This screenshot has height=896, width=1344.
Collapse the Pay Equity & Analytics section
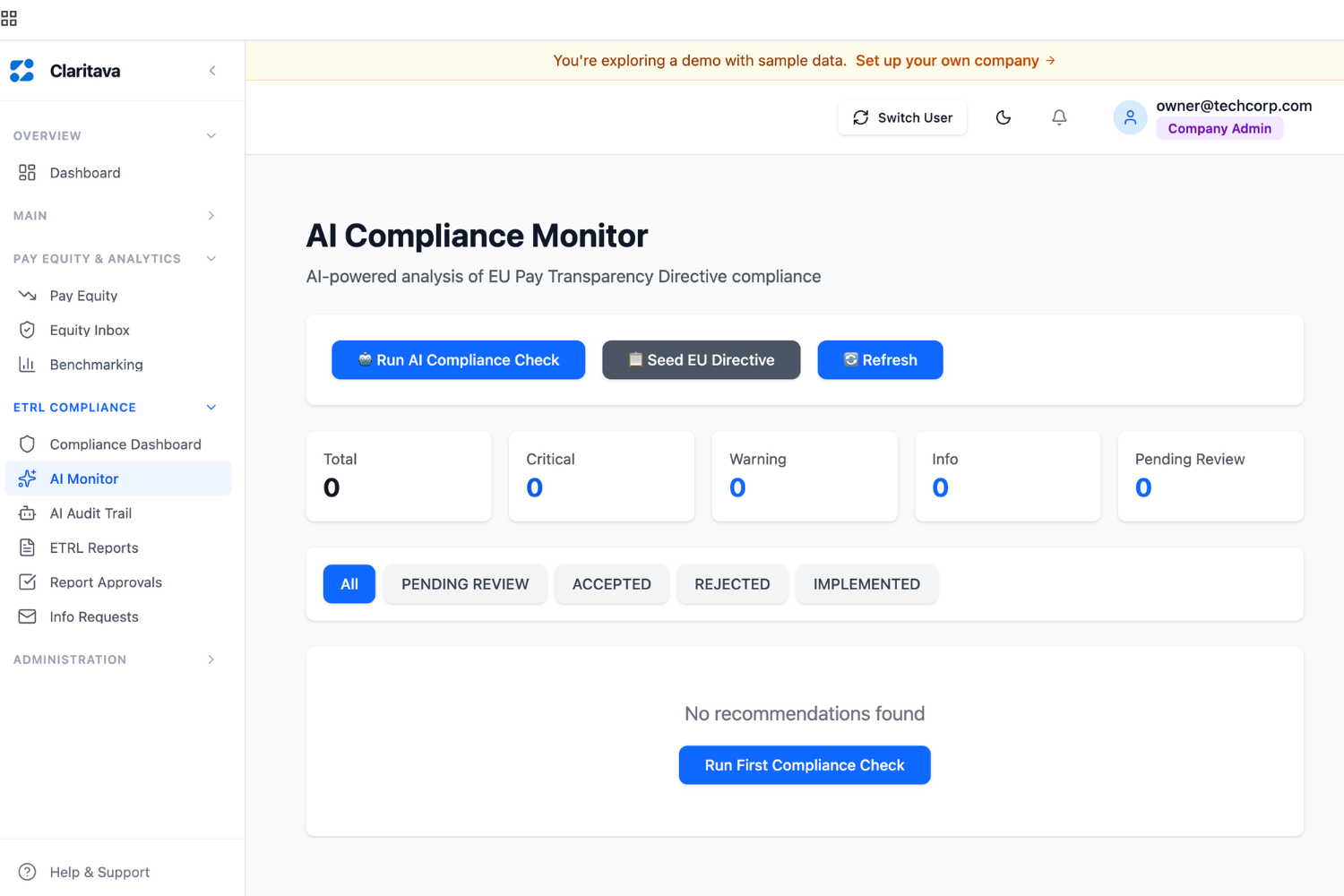[x=211, y=259]
